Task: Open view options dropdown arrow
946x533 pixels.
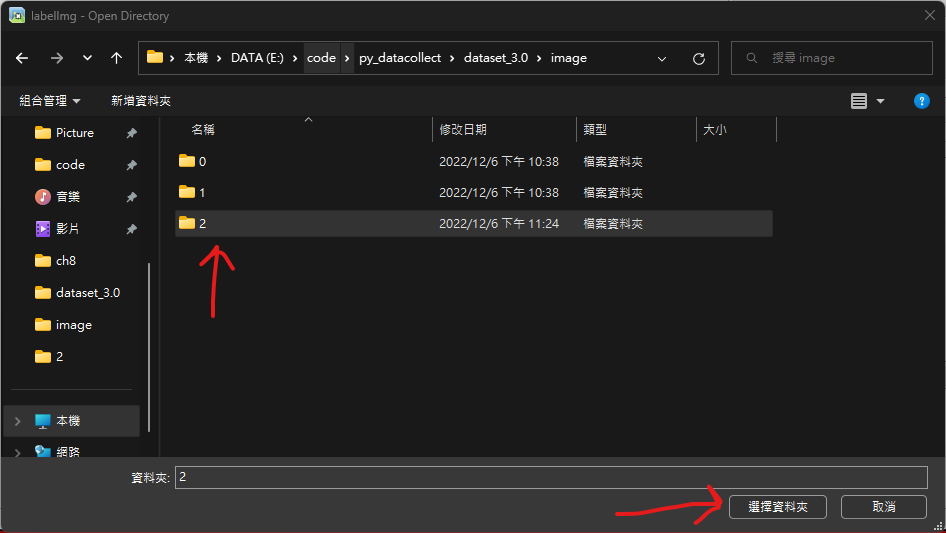Action: pos(880,101)
